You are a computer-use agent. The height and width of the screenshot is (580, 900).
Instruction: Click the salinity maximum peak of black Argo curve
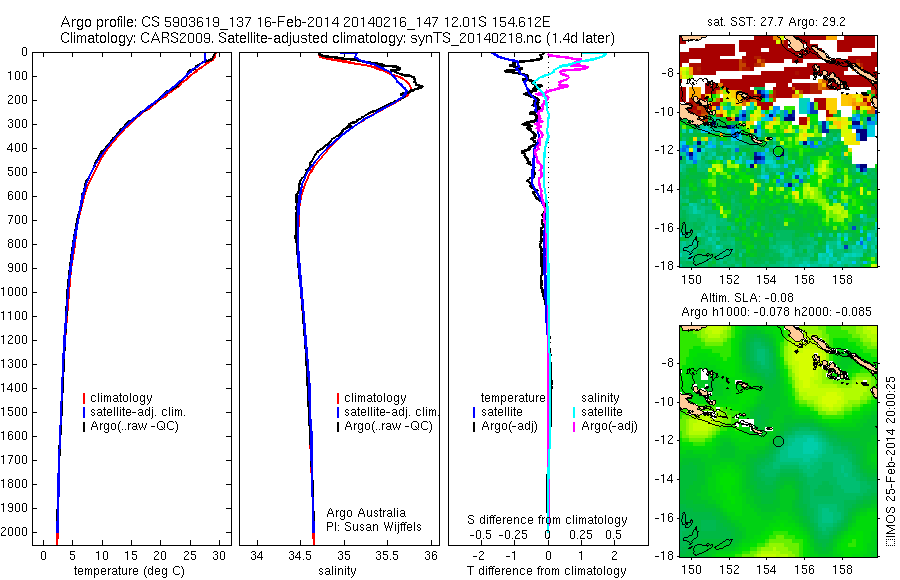[x=421, y=87]
